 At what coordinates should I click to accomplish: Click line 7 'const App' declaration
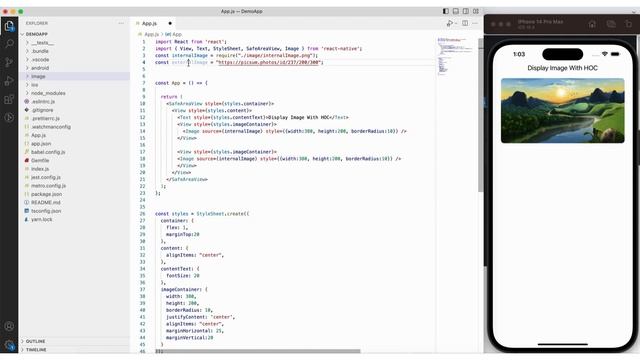point(181,83)
